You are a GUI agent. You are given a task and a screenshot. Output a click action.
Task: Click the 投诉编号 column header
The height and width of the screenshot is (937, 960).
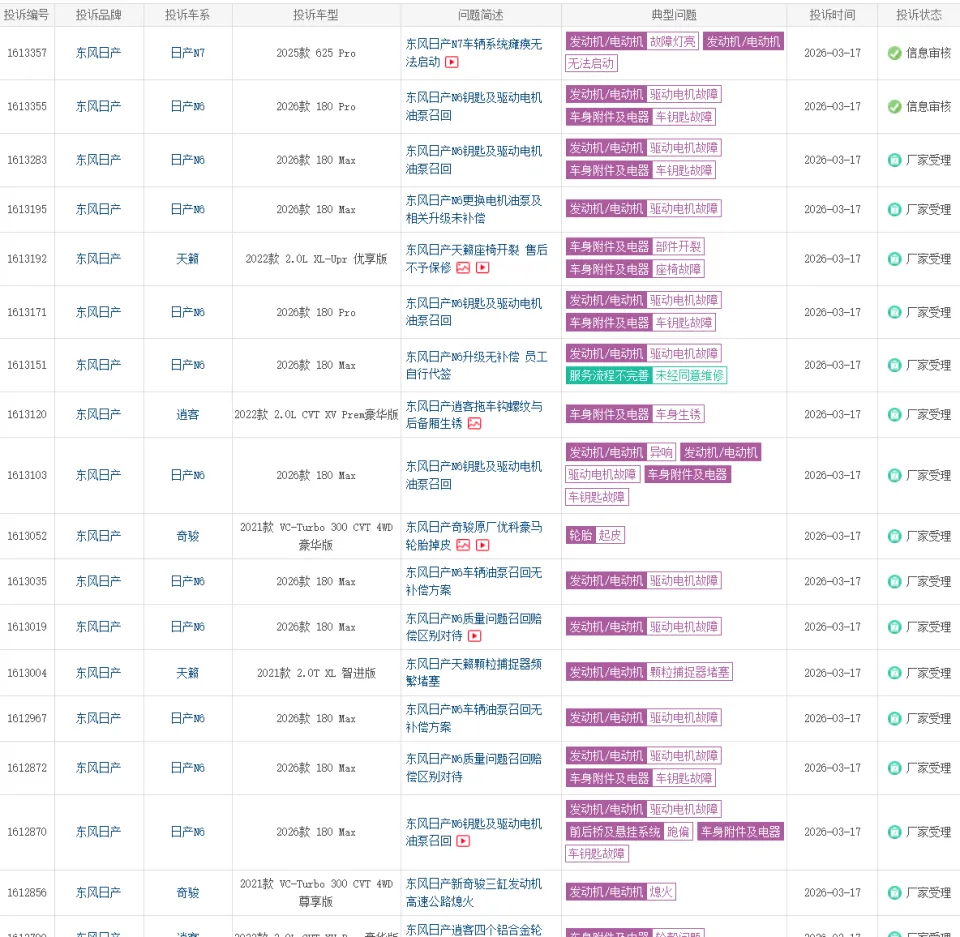26,15
